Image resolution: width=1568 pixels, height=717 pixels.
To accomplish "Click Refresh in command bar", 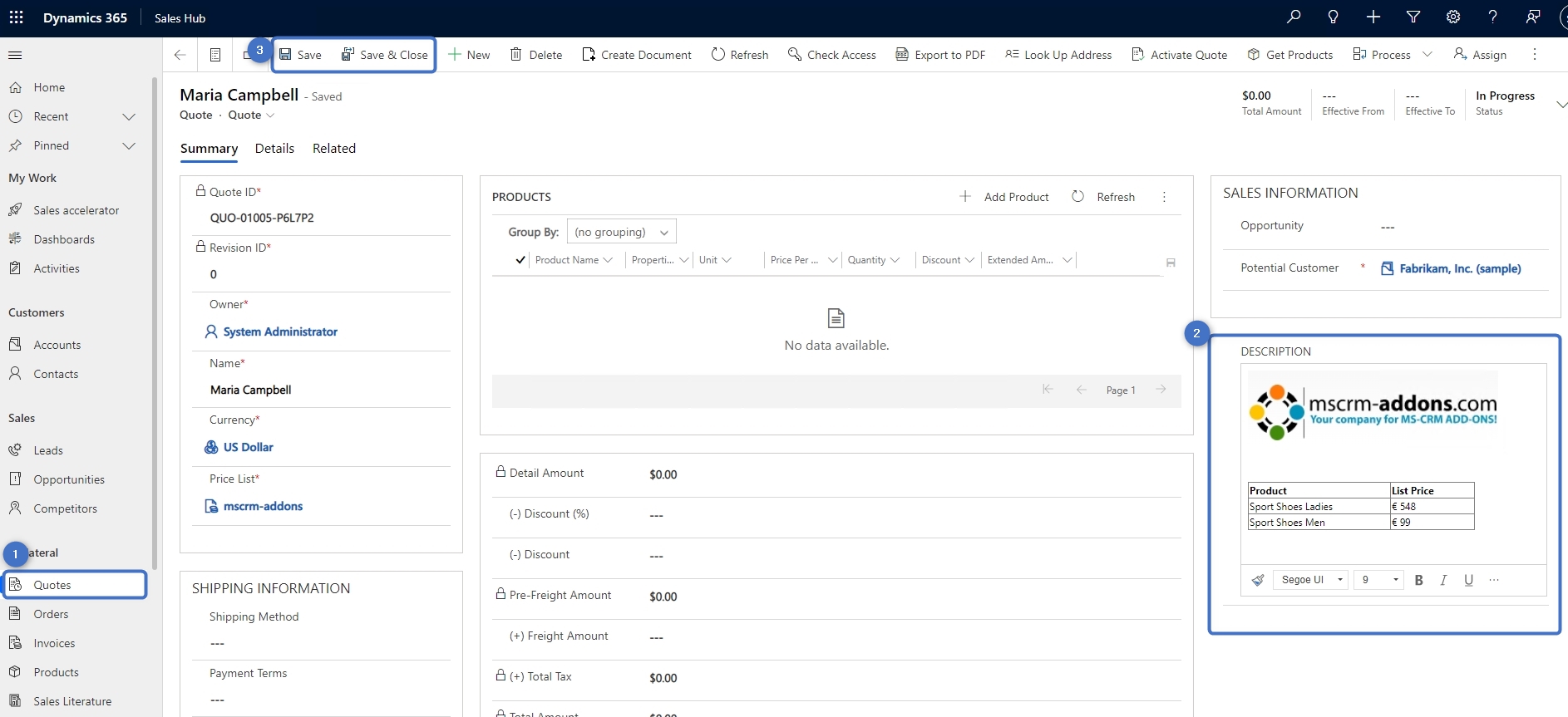I will point(740,55).
